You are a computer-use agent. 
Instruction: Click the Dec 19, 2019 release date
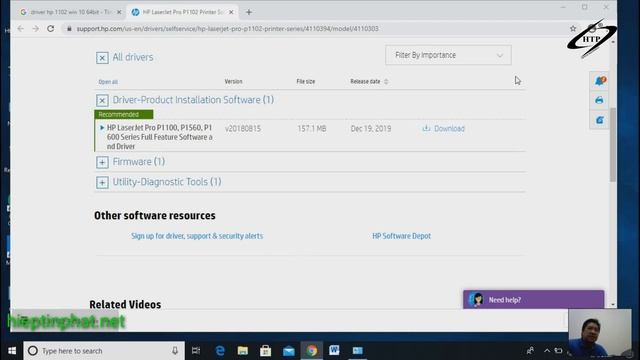(x=371, y=129)
